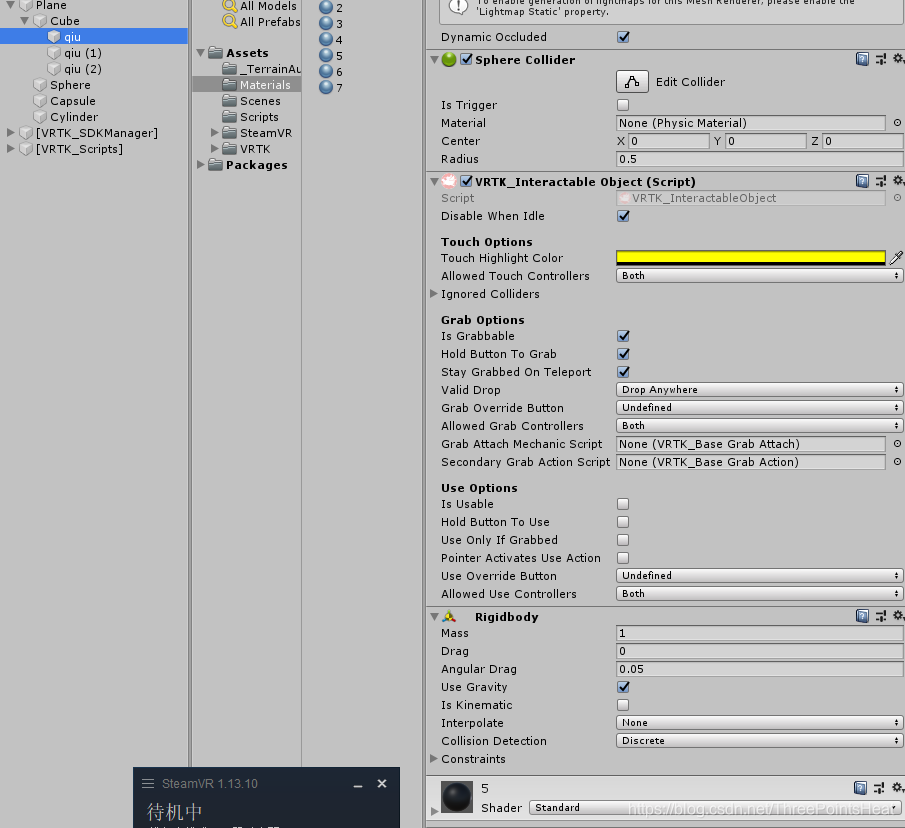Use eyedropper for Touch Highlight Color
Screen dimensions: 905x828
[x=896, y=258]
